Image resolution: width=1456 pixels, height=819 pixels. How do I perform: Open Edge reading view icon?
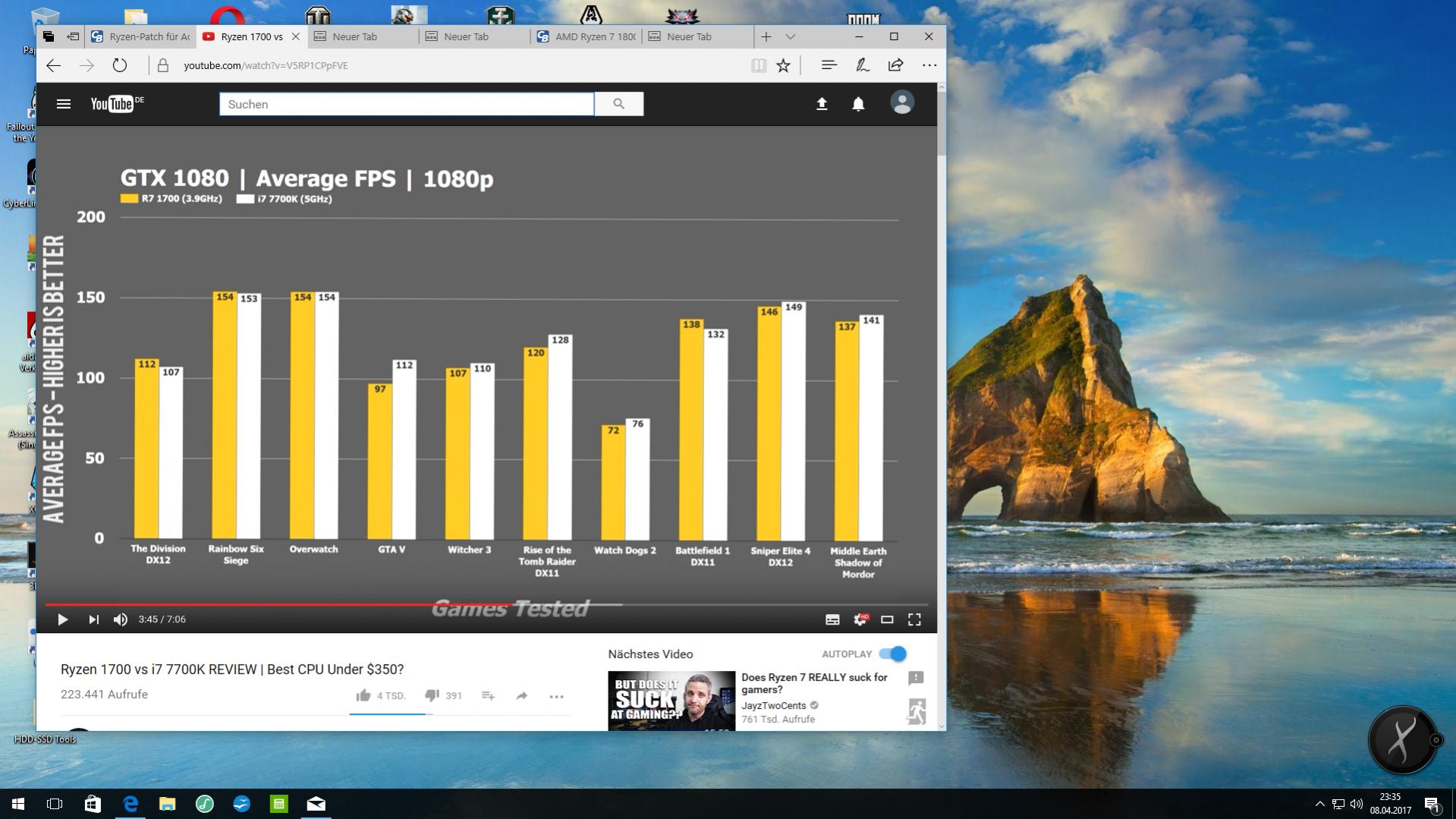759,65
